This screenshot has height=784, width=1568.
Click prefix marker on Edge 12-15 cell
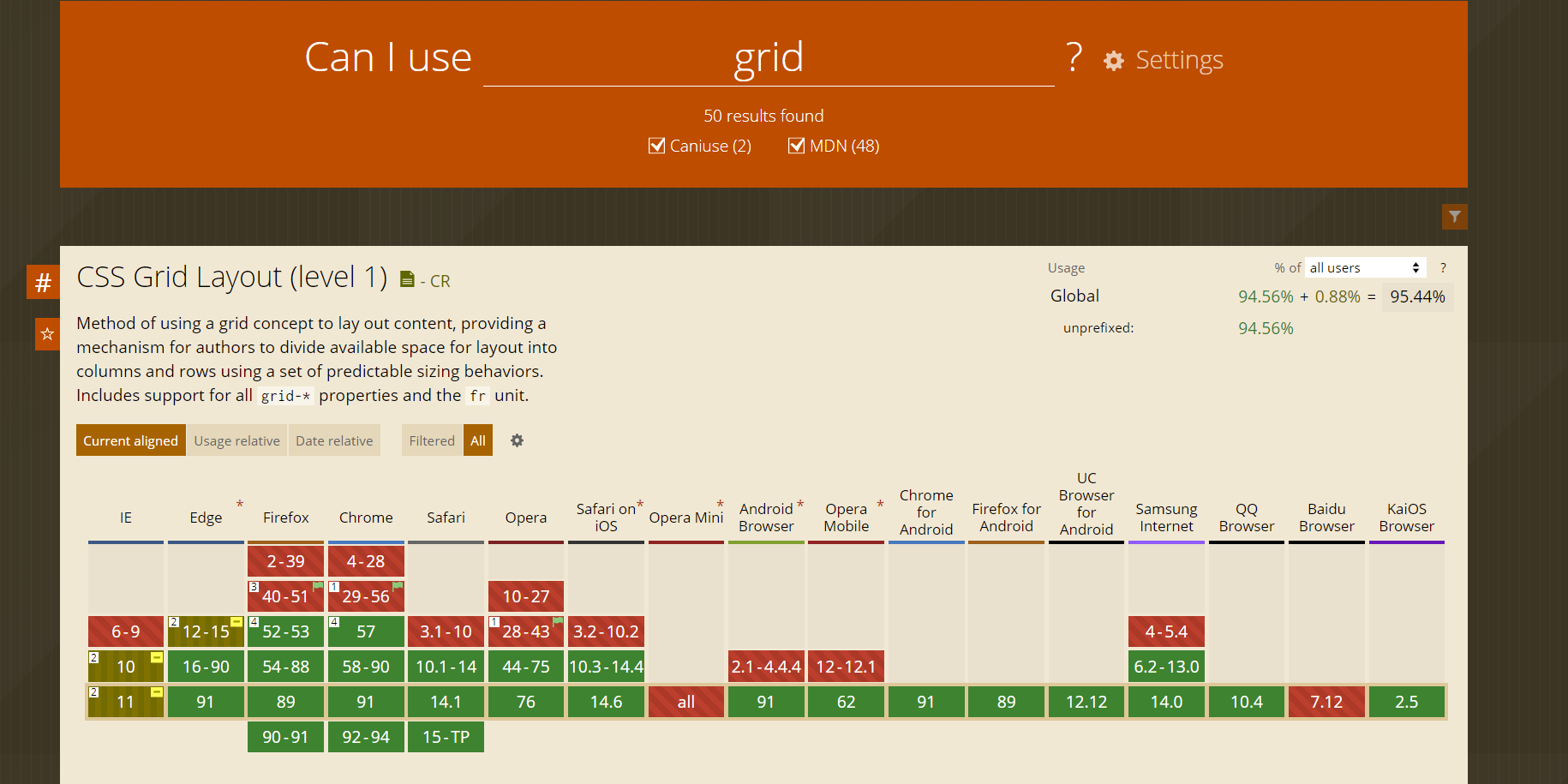click(x=236, y=622)
